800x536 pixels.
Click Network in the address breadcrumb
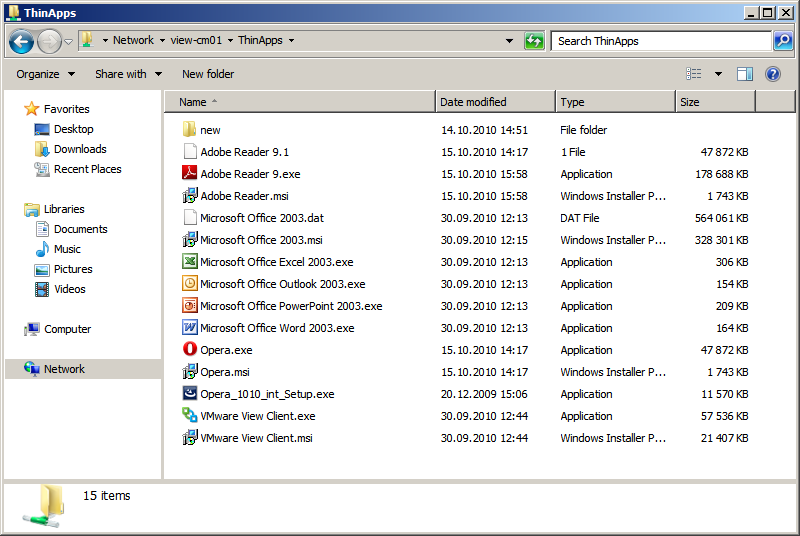pyautogui.click(x=133, y=40)
